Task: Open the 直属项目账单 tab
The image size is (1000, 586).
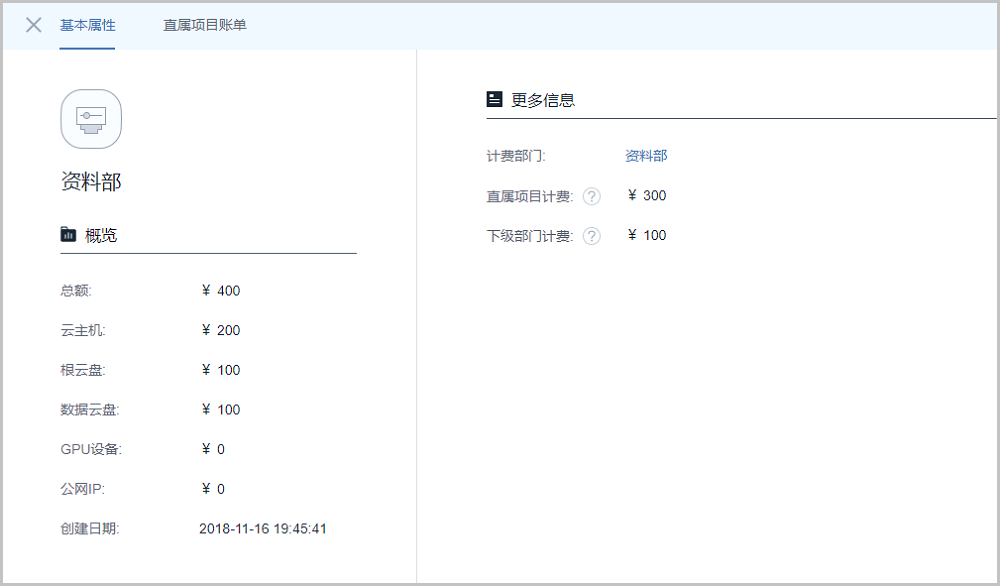Action: tap(205, 25)
